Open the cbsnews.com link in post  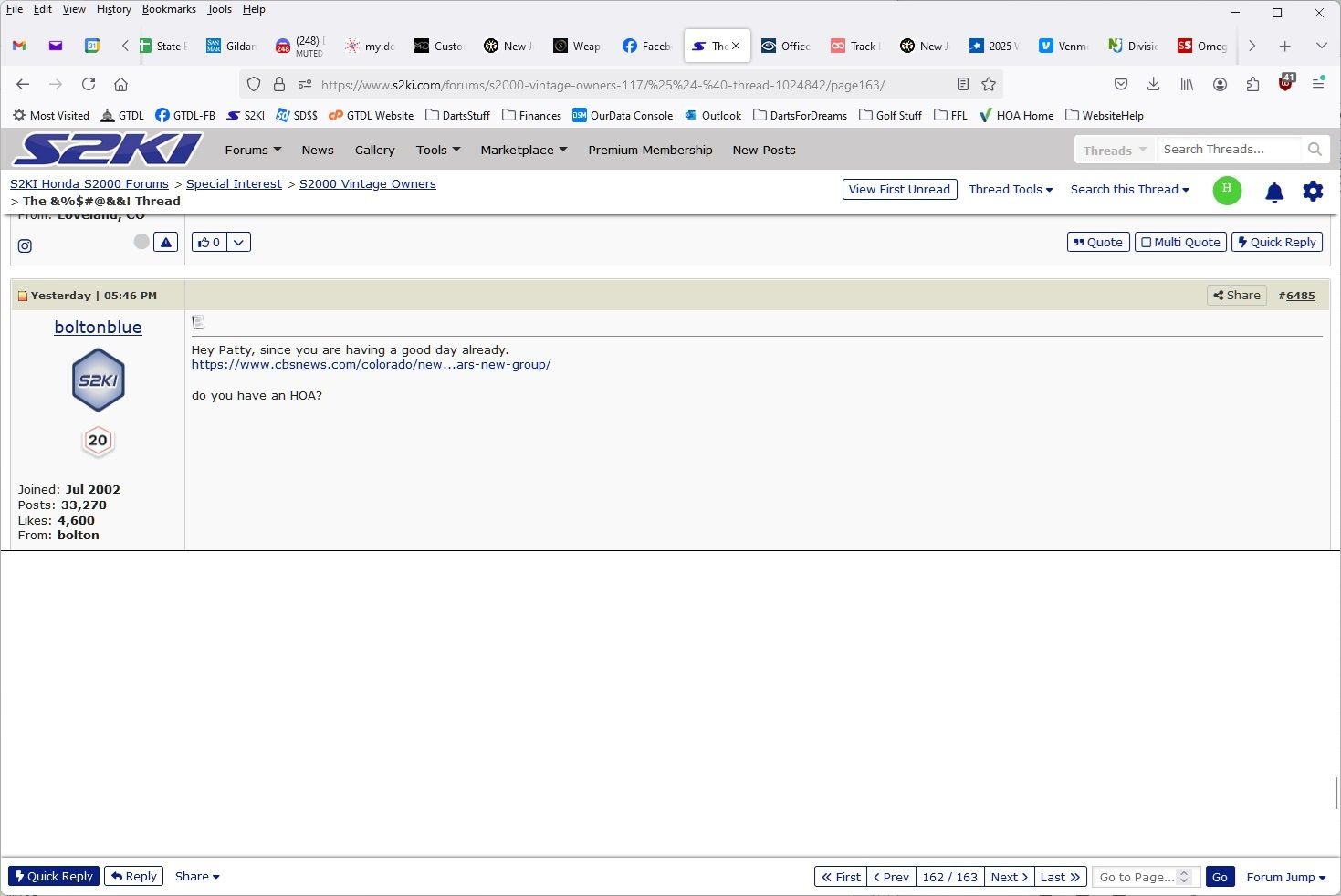click(x=371, y=364)
